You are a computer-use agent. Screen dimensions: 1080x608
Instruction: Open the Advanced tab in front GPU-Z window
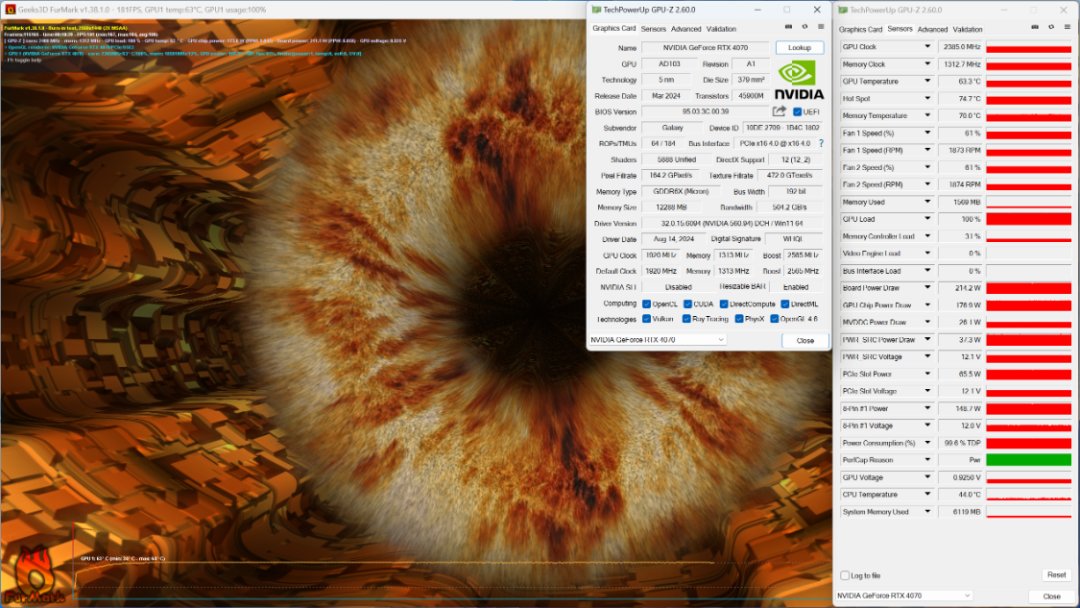[x=685, y=29]
